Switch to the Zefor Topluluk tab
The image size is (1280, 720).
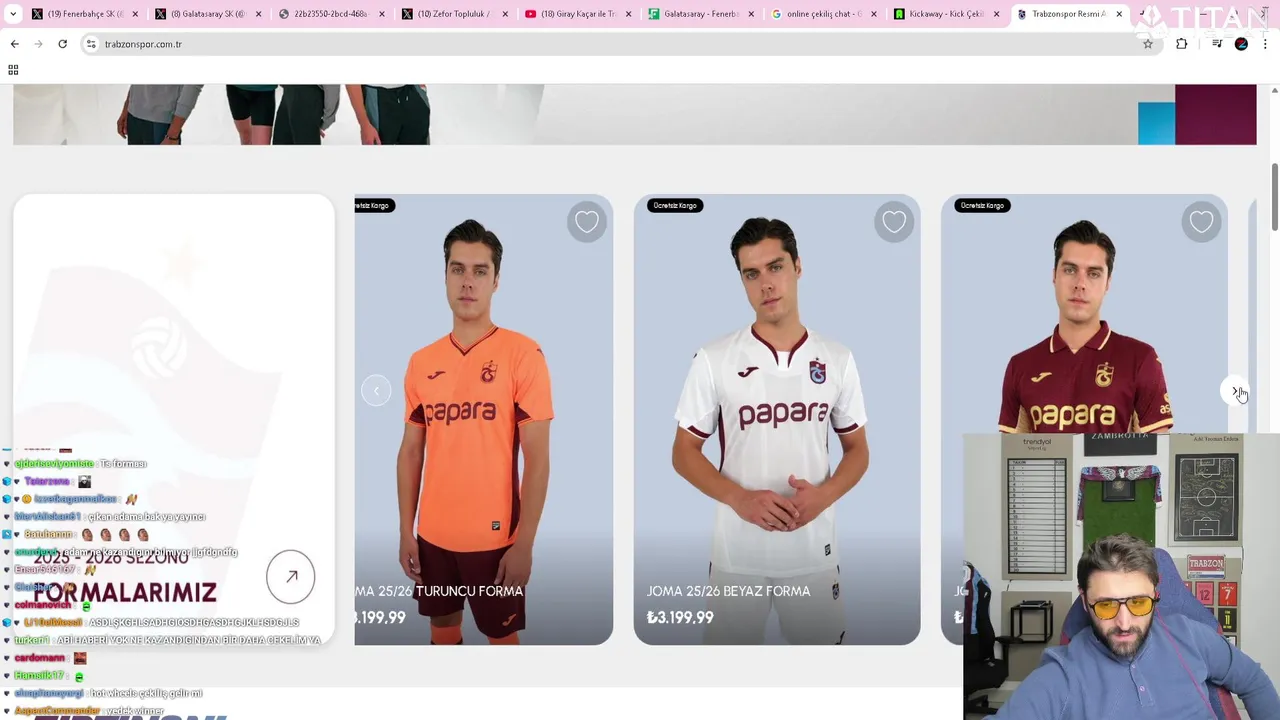tap(455, 14)
